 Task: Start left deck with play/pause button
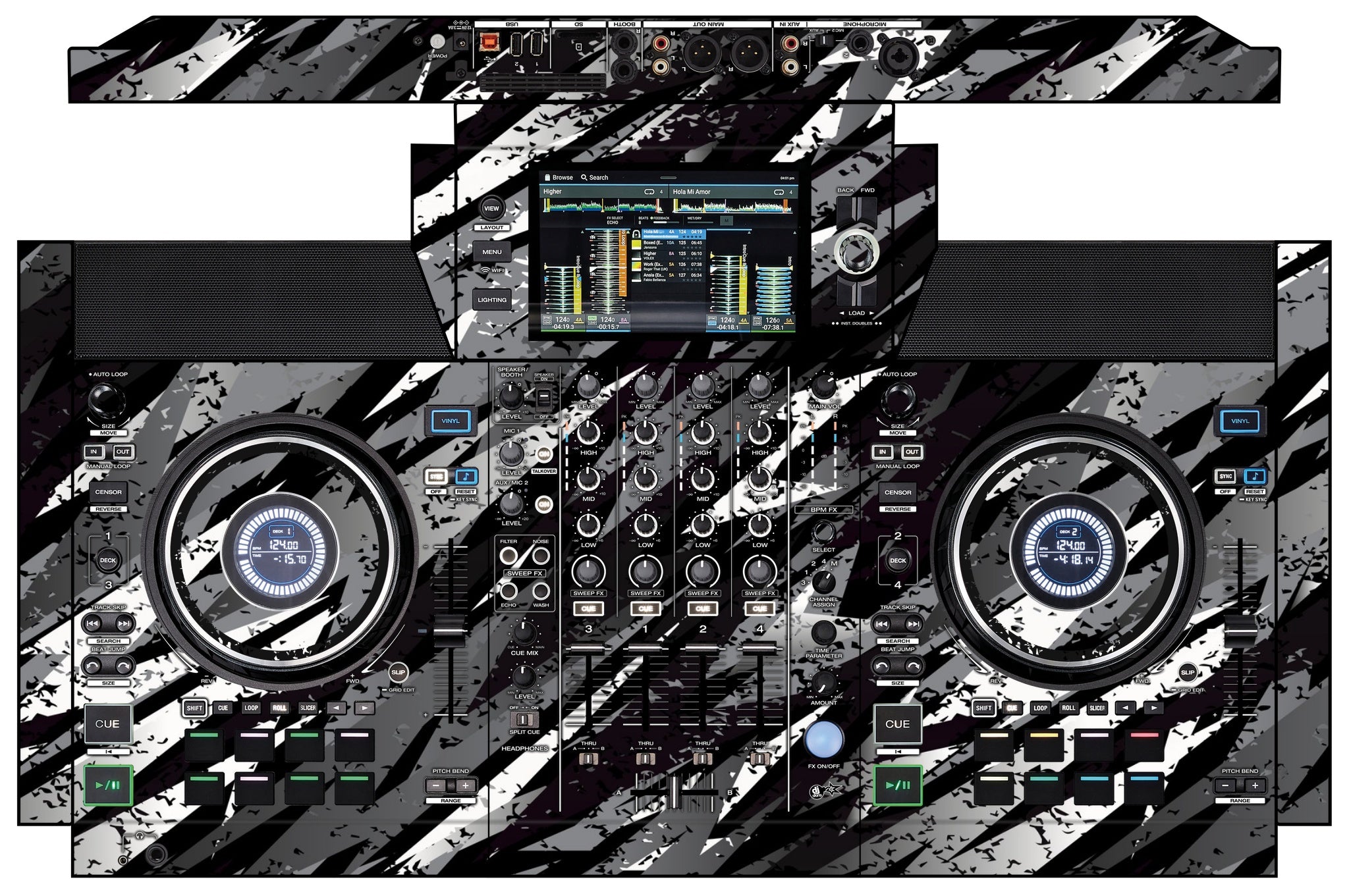(108, 785)
